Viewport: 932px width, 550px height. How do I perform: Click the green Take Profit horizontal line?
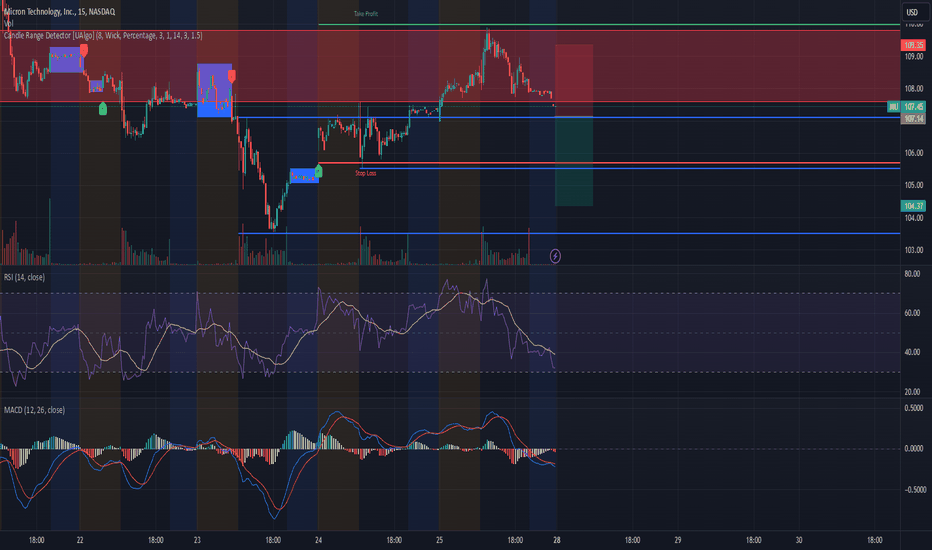[x=609, y=25]
